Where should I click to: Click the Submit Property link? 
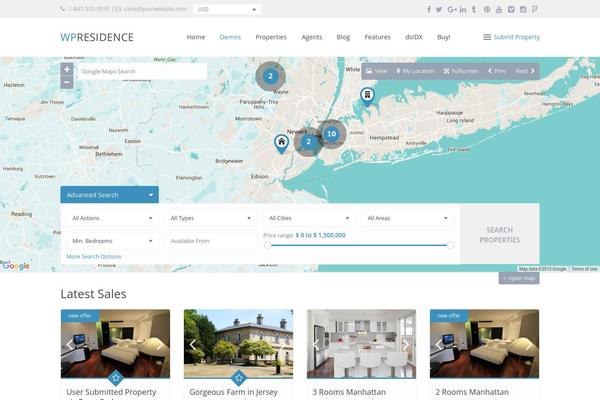tap(517, 37)
